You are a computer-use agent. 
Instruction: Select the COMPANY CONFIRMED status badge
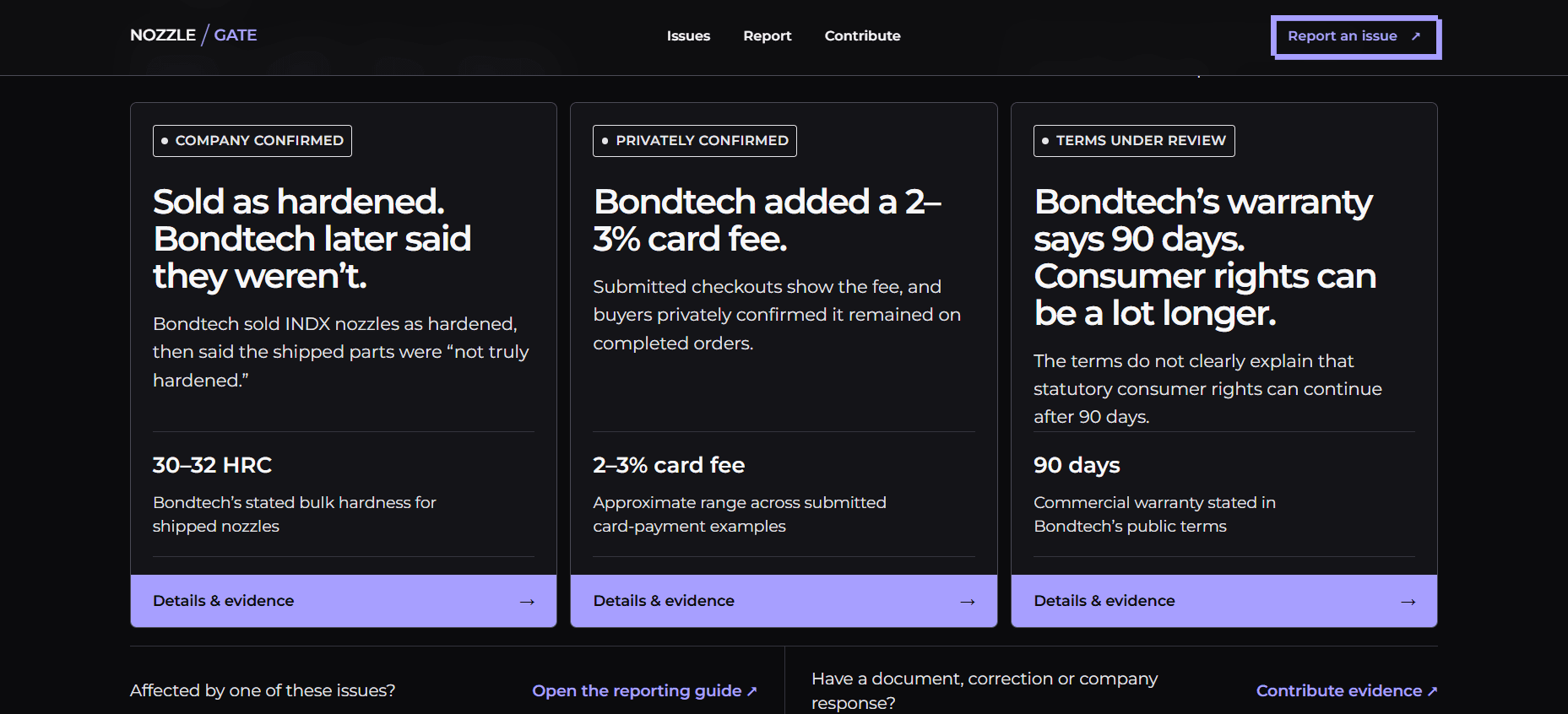pos(252,141)
